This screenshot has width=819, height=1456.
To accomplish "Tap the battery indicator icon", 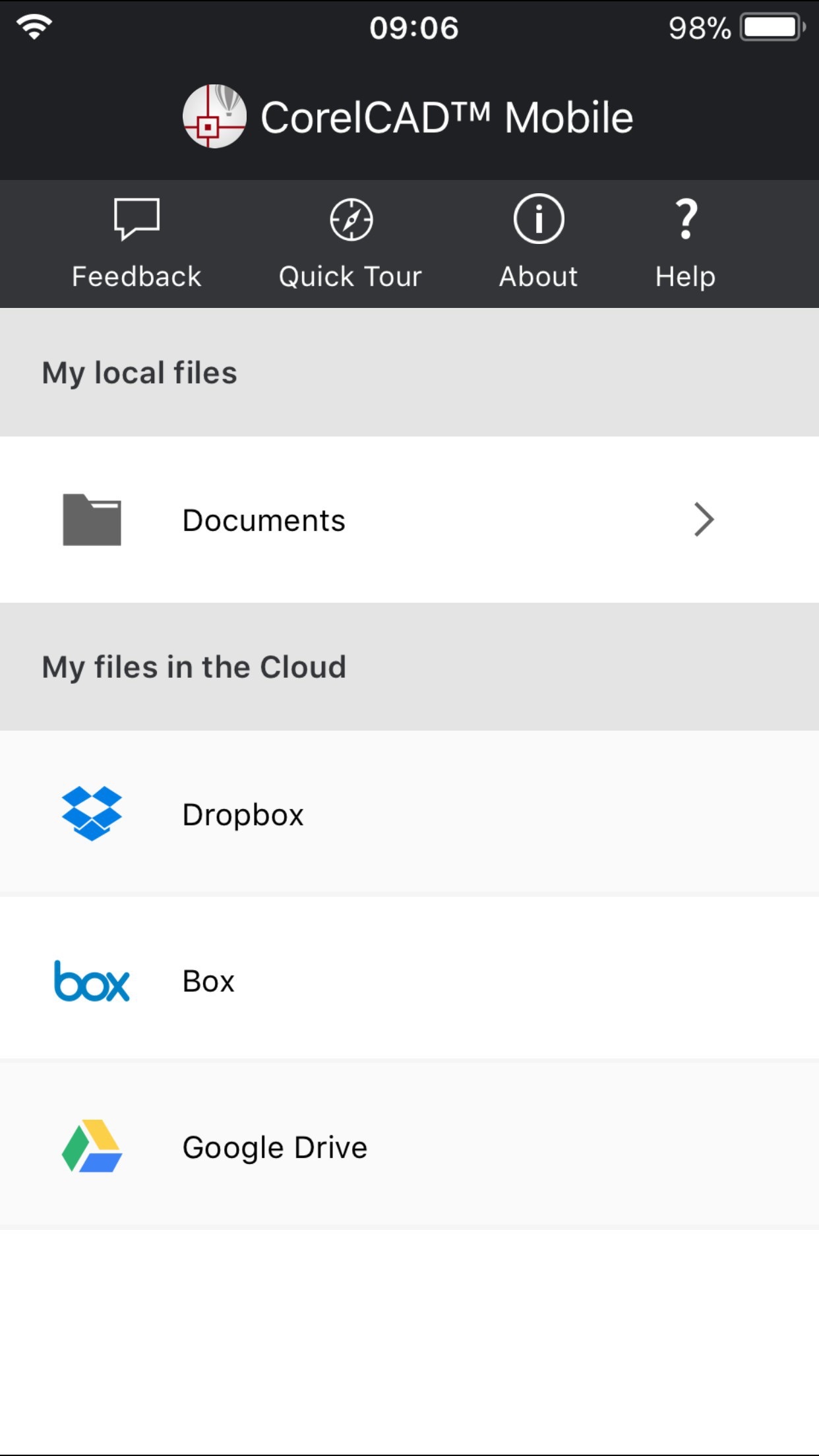I will [772, 28].
